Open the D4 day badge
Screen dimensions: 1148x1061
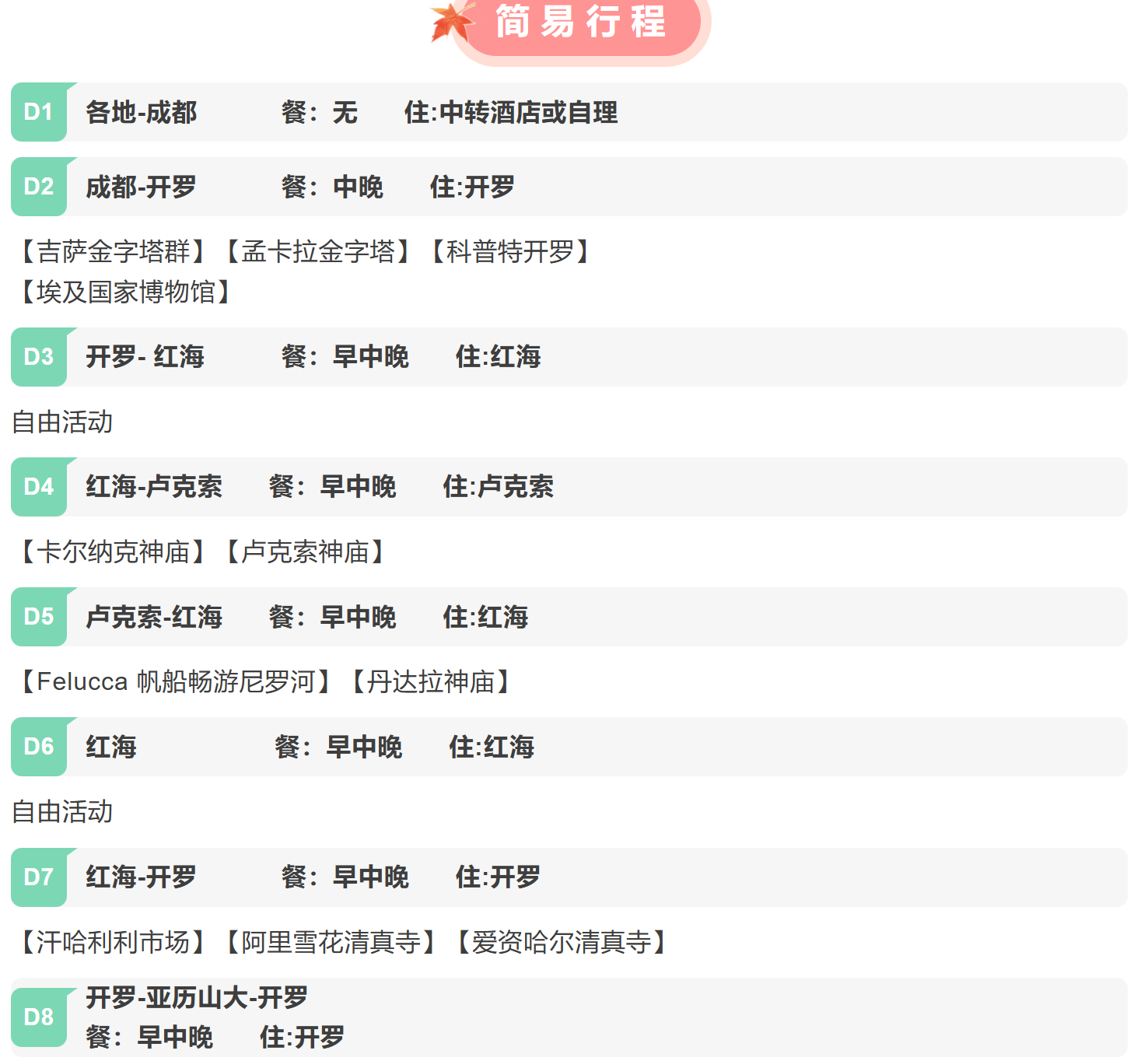[39, 487]
